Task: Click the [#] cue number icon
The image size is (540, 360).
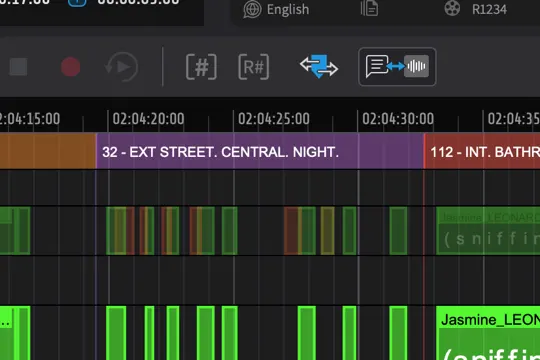Action: pyautogui.click(x=201, y=67)
